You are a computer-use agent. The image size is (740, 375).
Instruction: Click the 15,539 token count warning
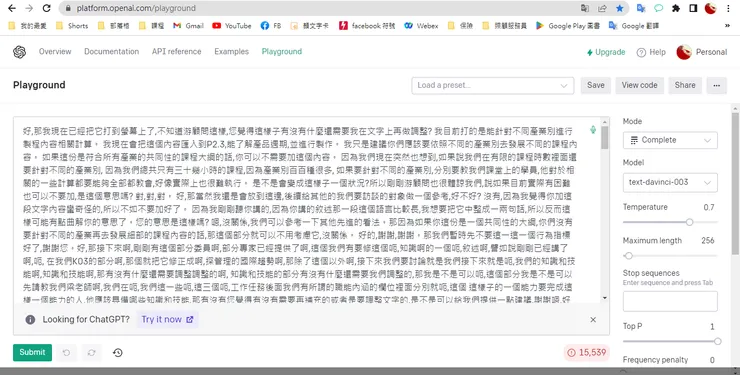coord(586,353)
